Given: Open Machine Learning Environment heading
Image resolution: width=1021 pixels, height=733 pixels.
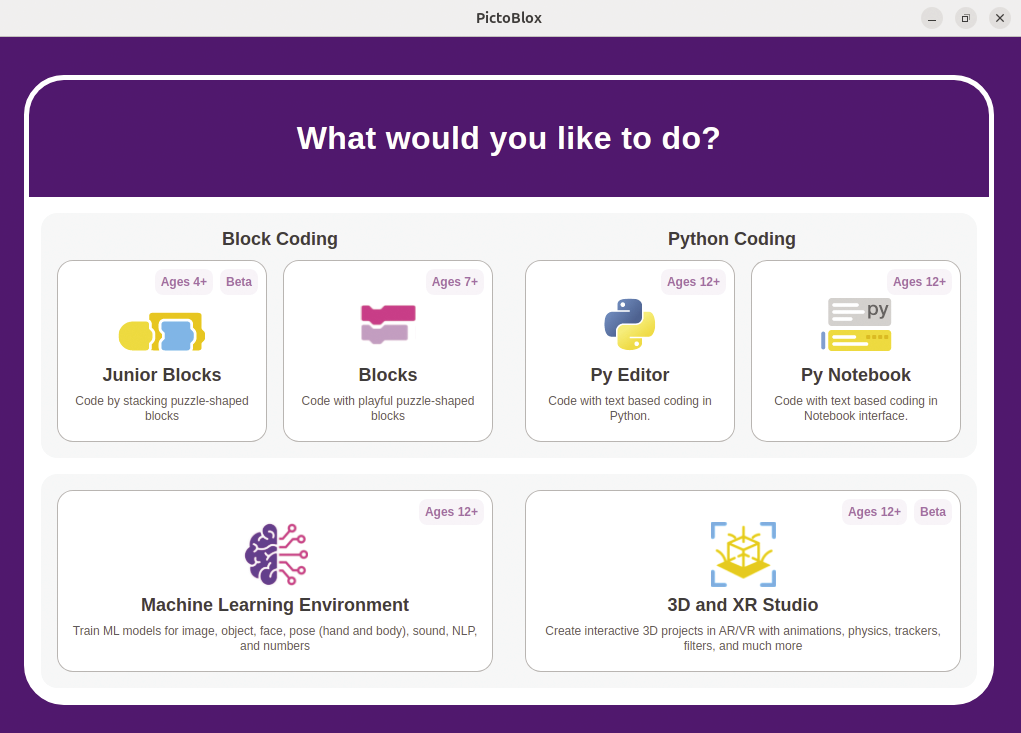Looking at the screenshot, I should pyautogui.click(x=275, y=605).
